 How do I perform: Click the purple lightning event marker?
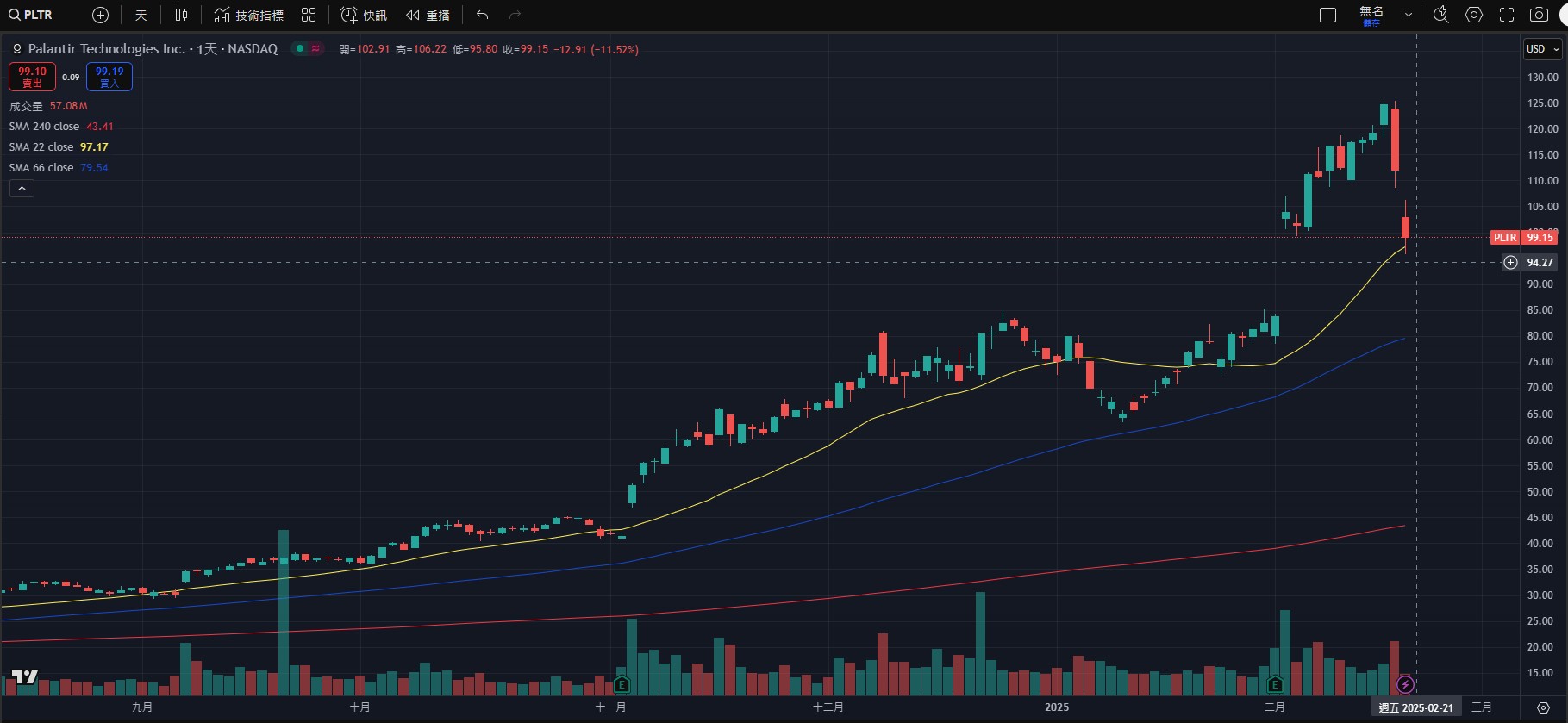[x=1405, y=684]
